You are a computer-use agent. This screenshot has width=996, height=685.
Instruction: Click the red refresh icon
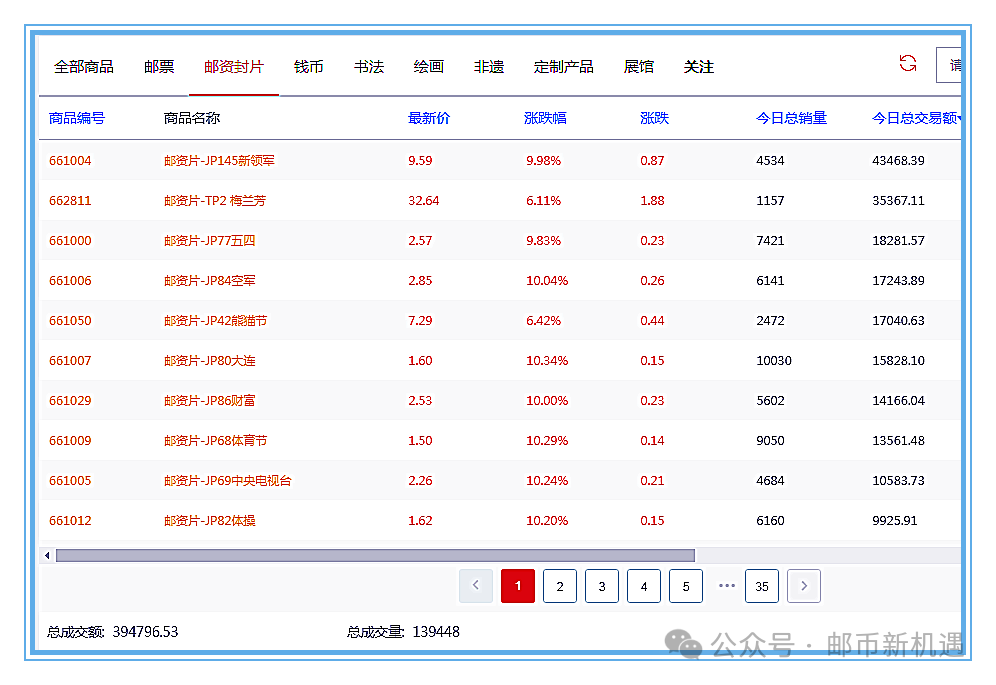(908, 63)
